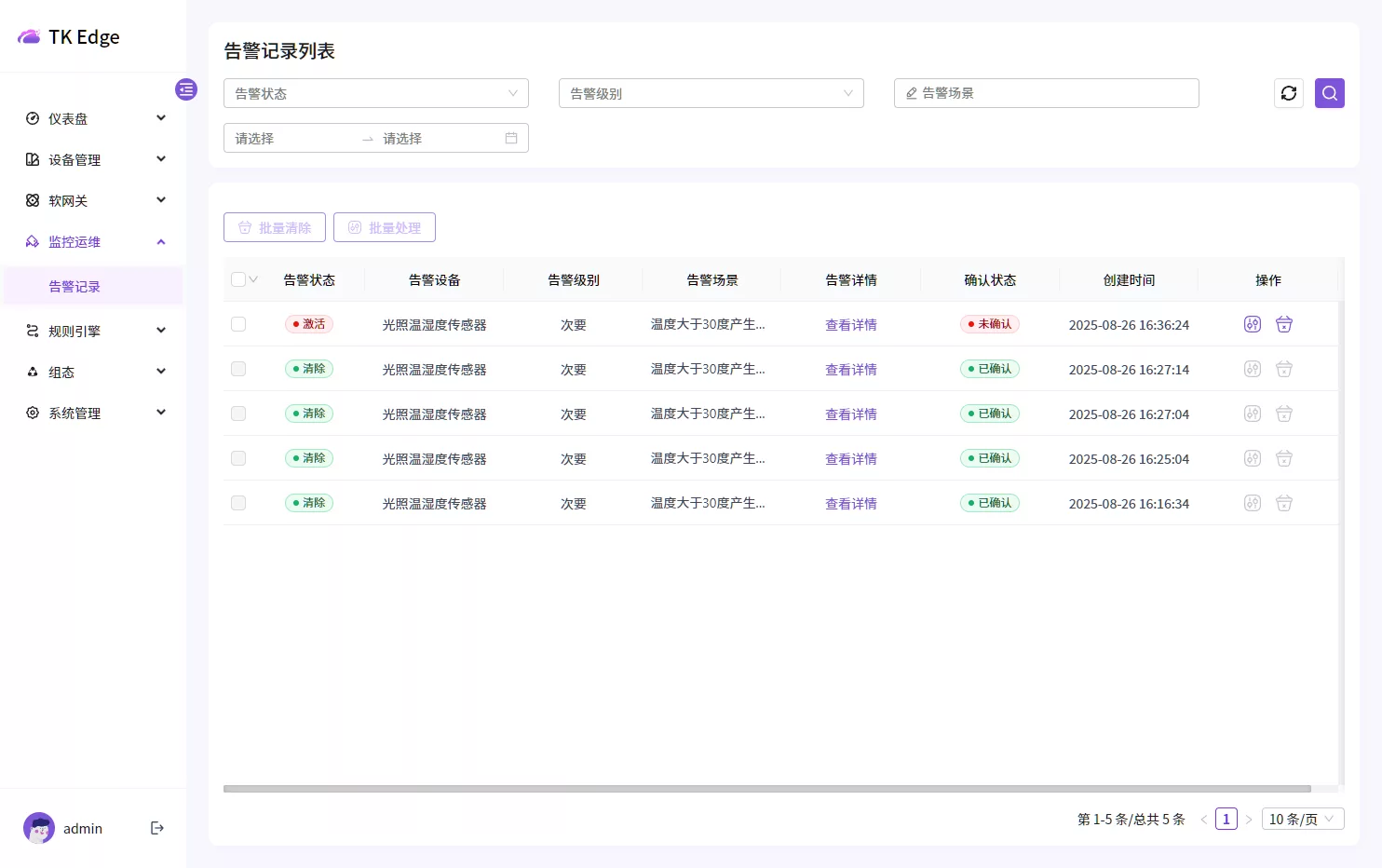The image size is (1382, 868).
Task: Collapse sidebar using purple menu toggle icon
Action: pyautogui.click(x=186, y=89)
